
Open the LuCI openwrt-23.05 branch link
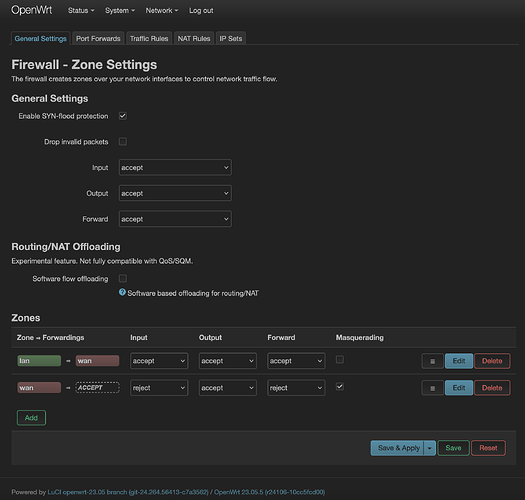coord(128,492)
